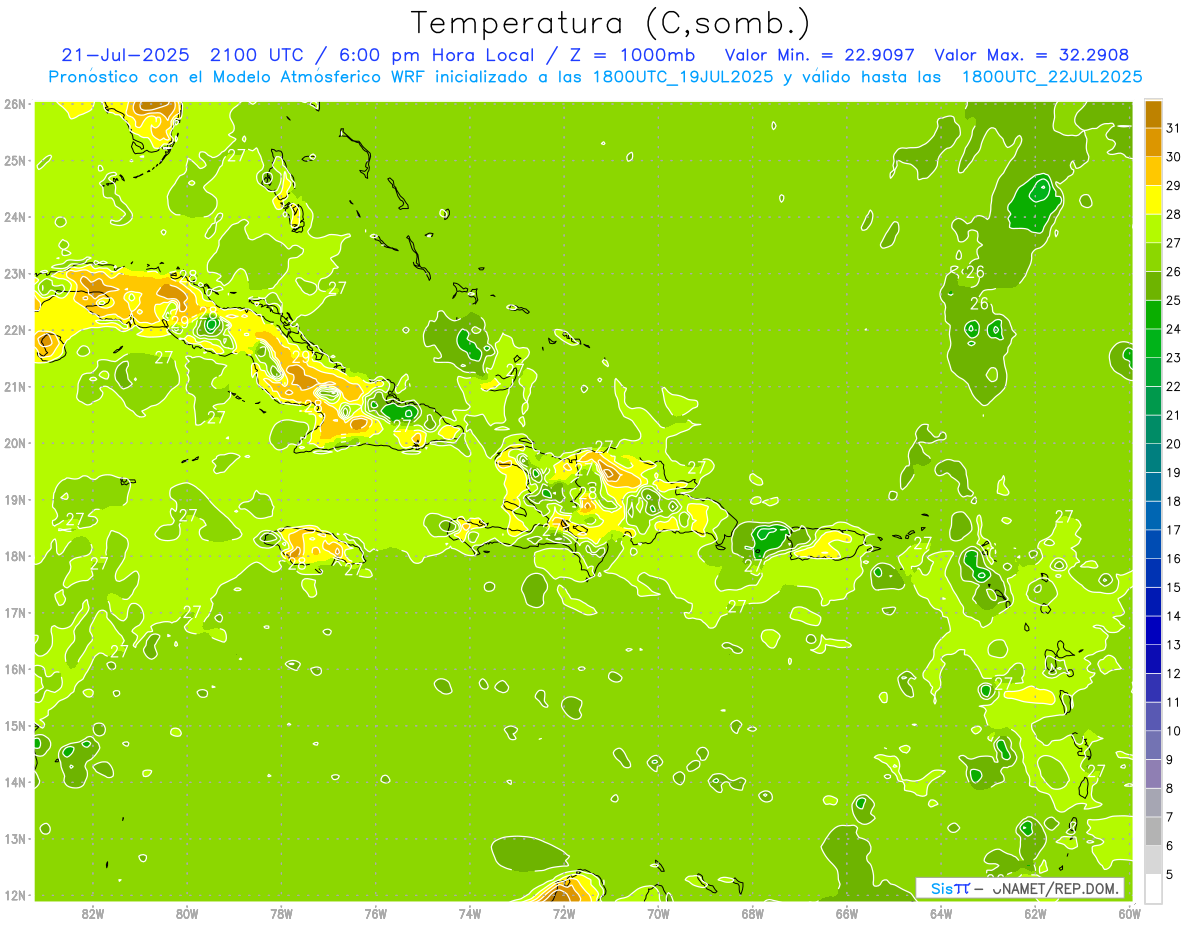Click the 80W longitude axis label
The image size is (1200, 927).
[187, 913]
